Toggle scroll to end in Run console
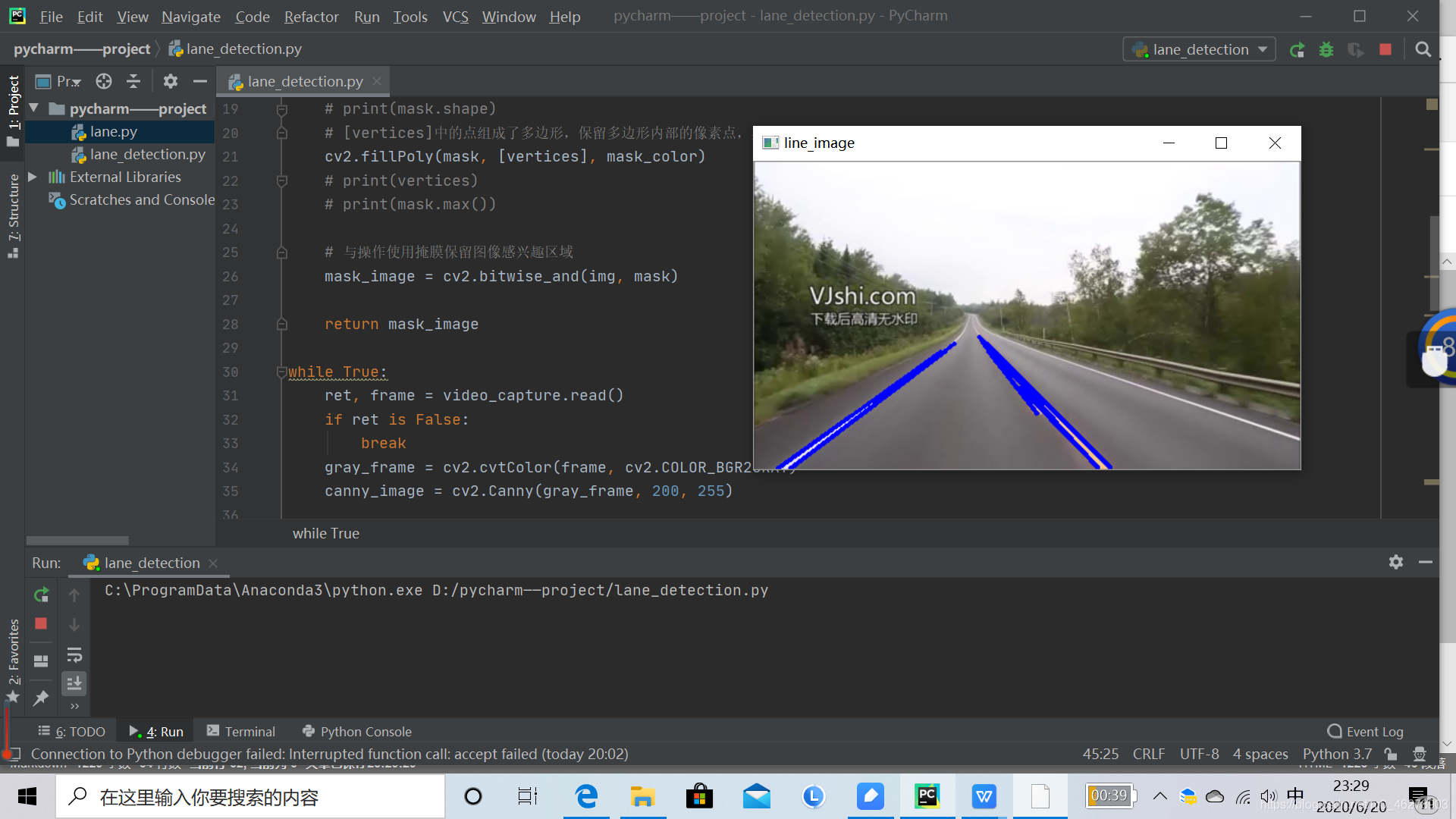This screenshot has width=1456, height=819. tap(74, 684)
